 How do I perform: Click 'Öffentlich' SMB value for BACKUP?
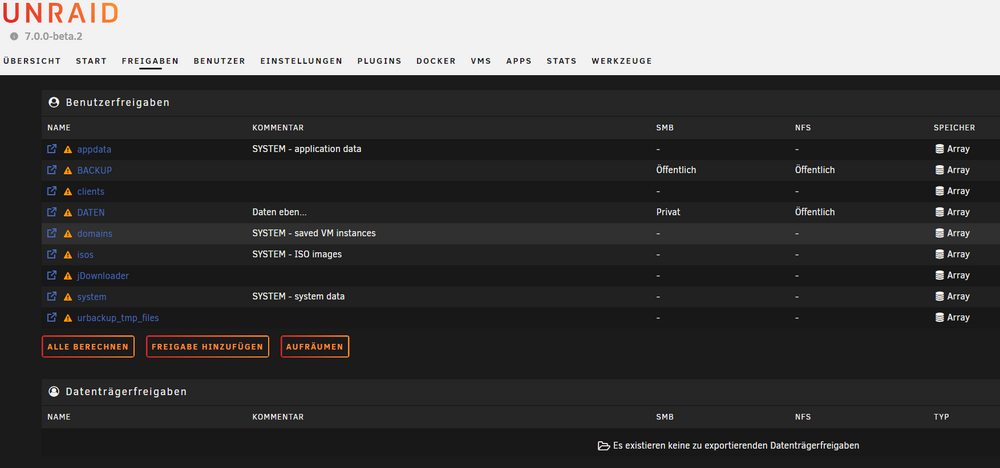(x=675, y=170)
